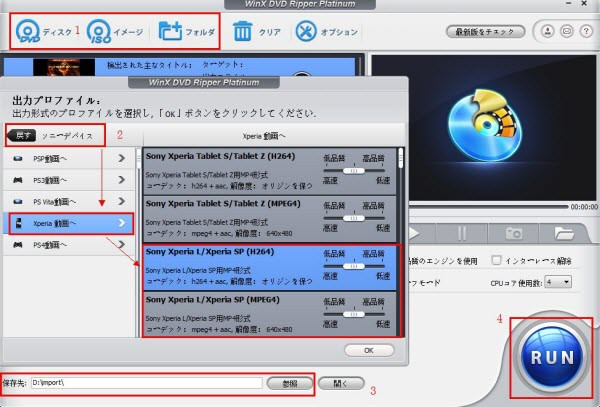
Task: Open the user account icon
Action: point(548,31)
